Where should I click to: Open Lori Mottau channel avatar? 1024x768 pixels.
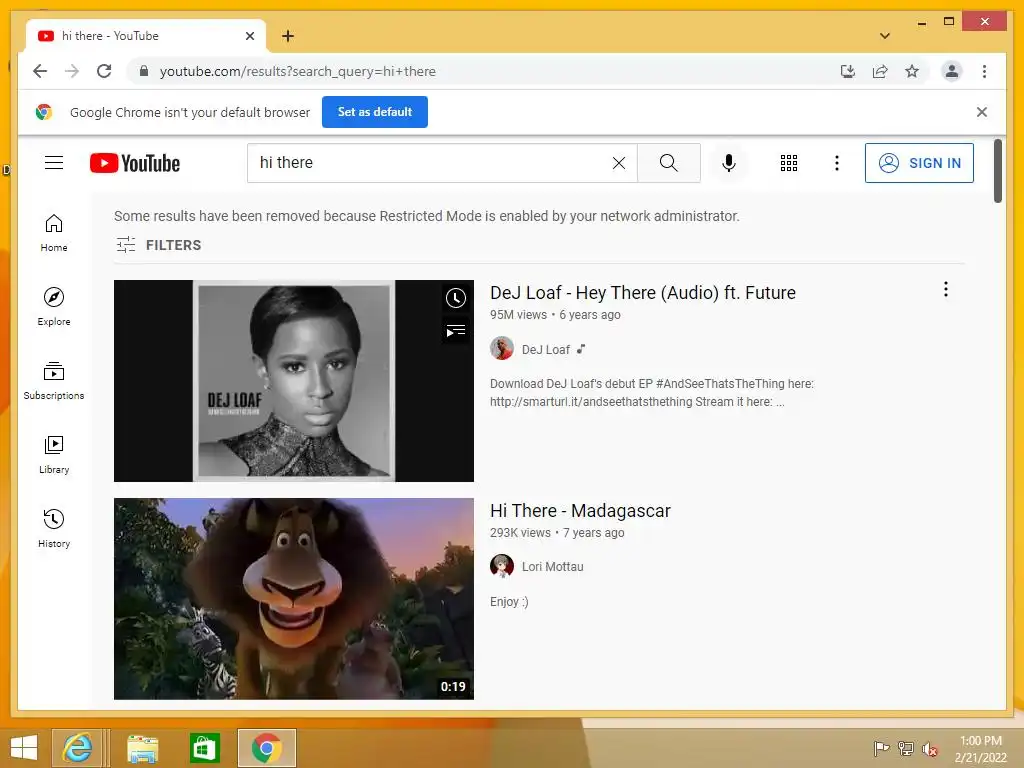(502, 566)
